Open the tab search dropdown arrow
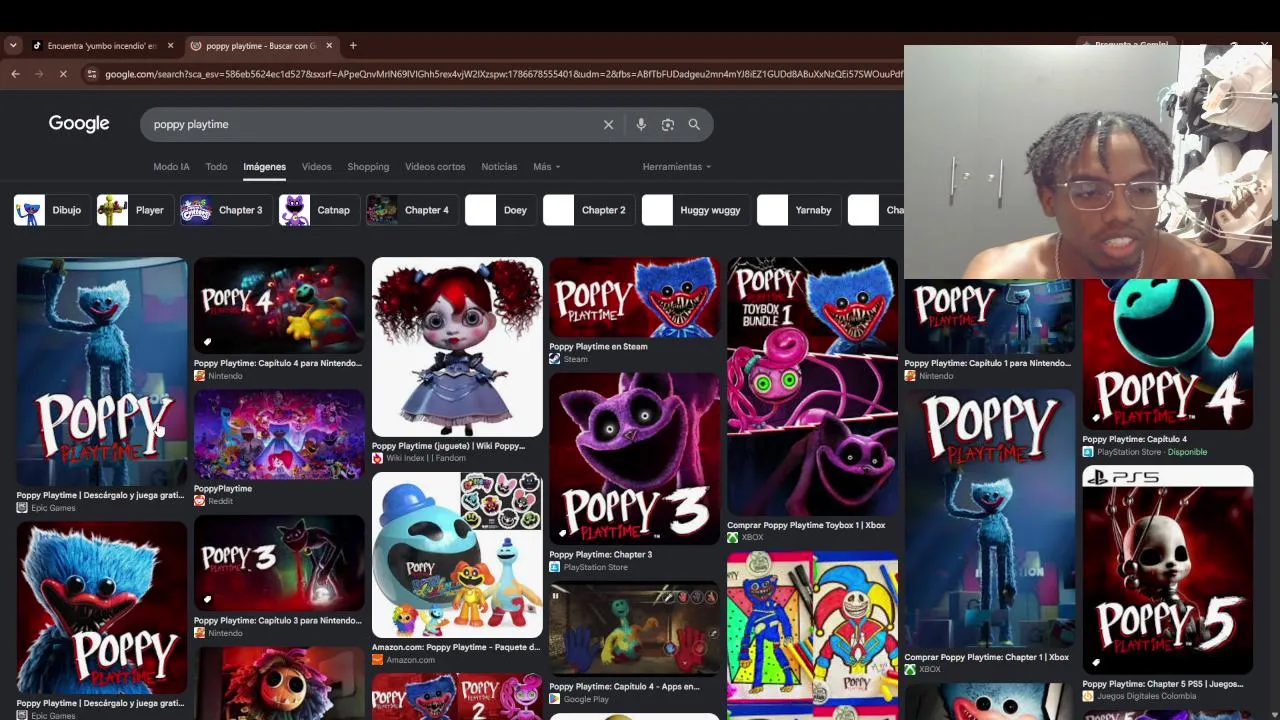Viewport: 1280px width, 720px height. [12, 45]
